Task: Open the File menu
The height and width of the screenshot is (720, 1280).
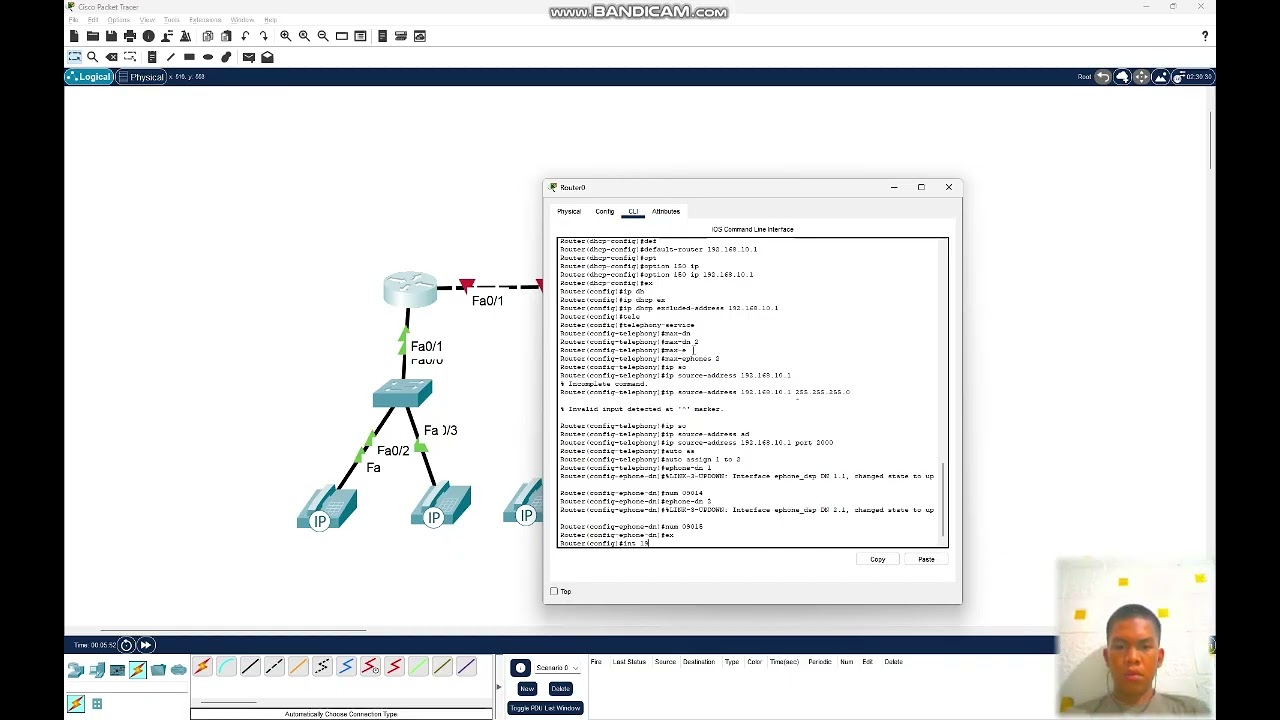Action: pyautogui.click(x=73, y=20)
